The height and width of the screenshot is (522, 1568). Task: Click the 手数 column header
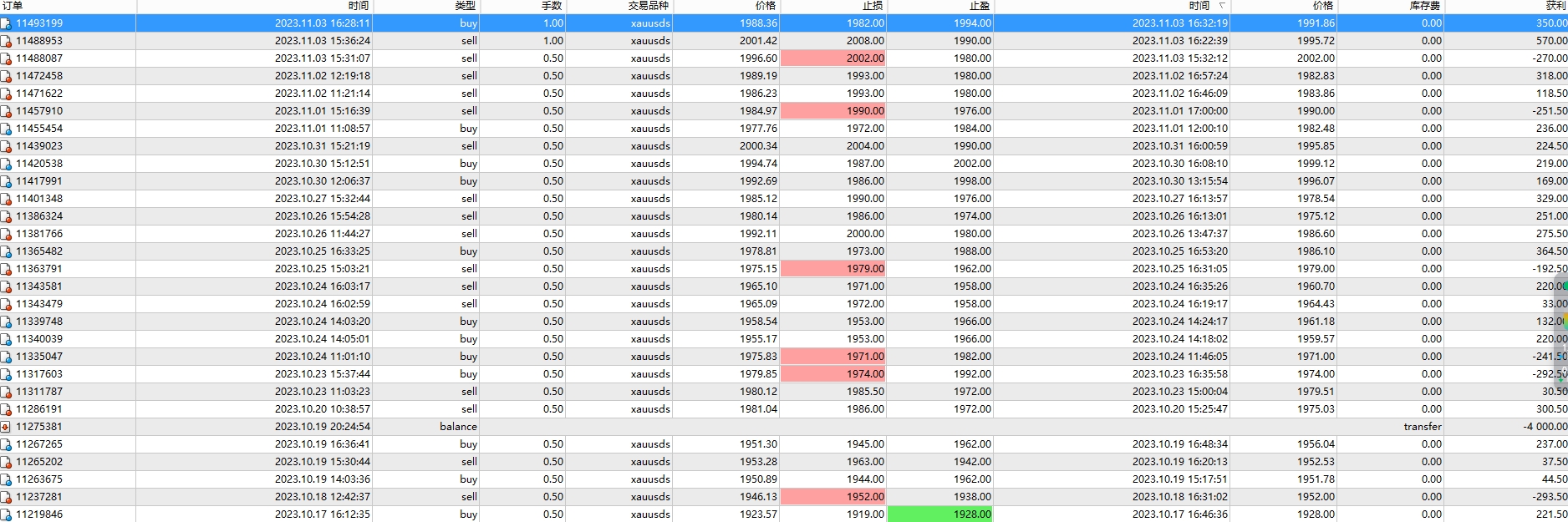[523, 6]
